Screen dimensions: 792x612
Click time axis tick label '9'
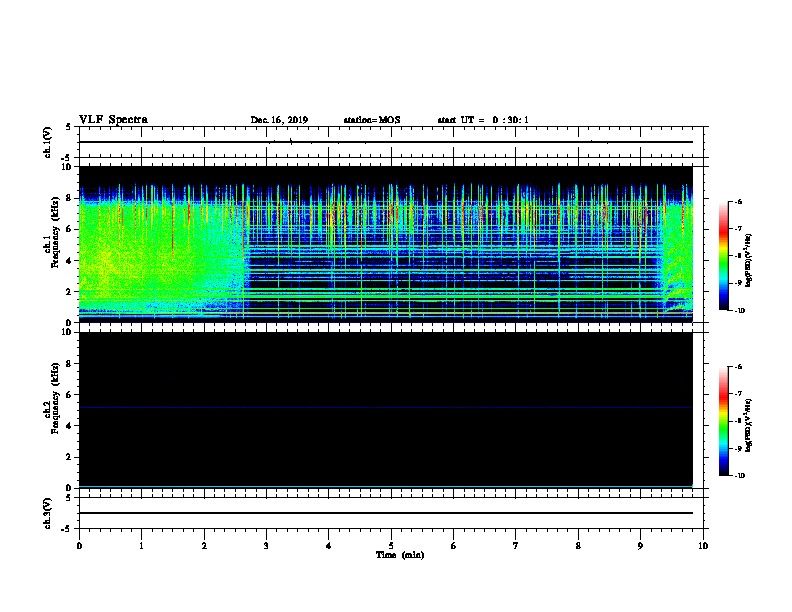pyautogui.click(x=640, y=545)
